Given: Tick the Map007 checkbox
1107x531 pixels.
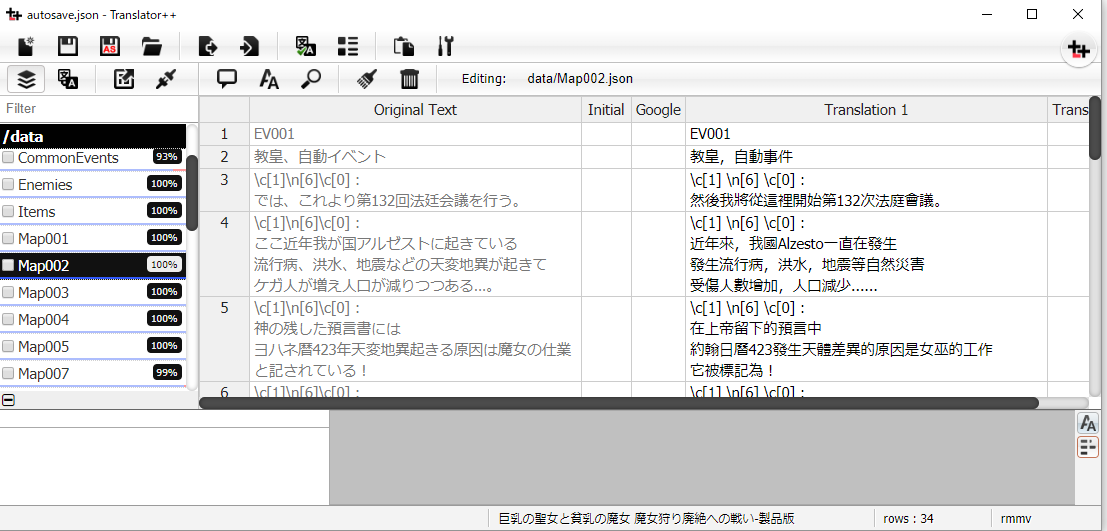Looking at the screenshot, I should (x=8, y=373).
